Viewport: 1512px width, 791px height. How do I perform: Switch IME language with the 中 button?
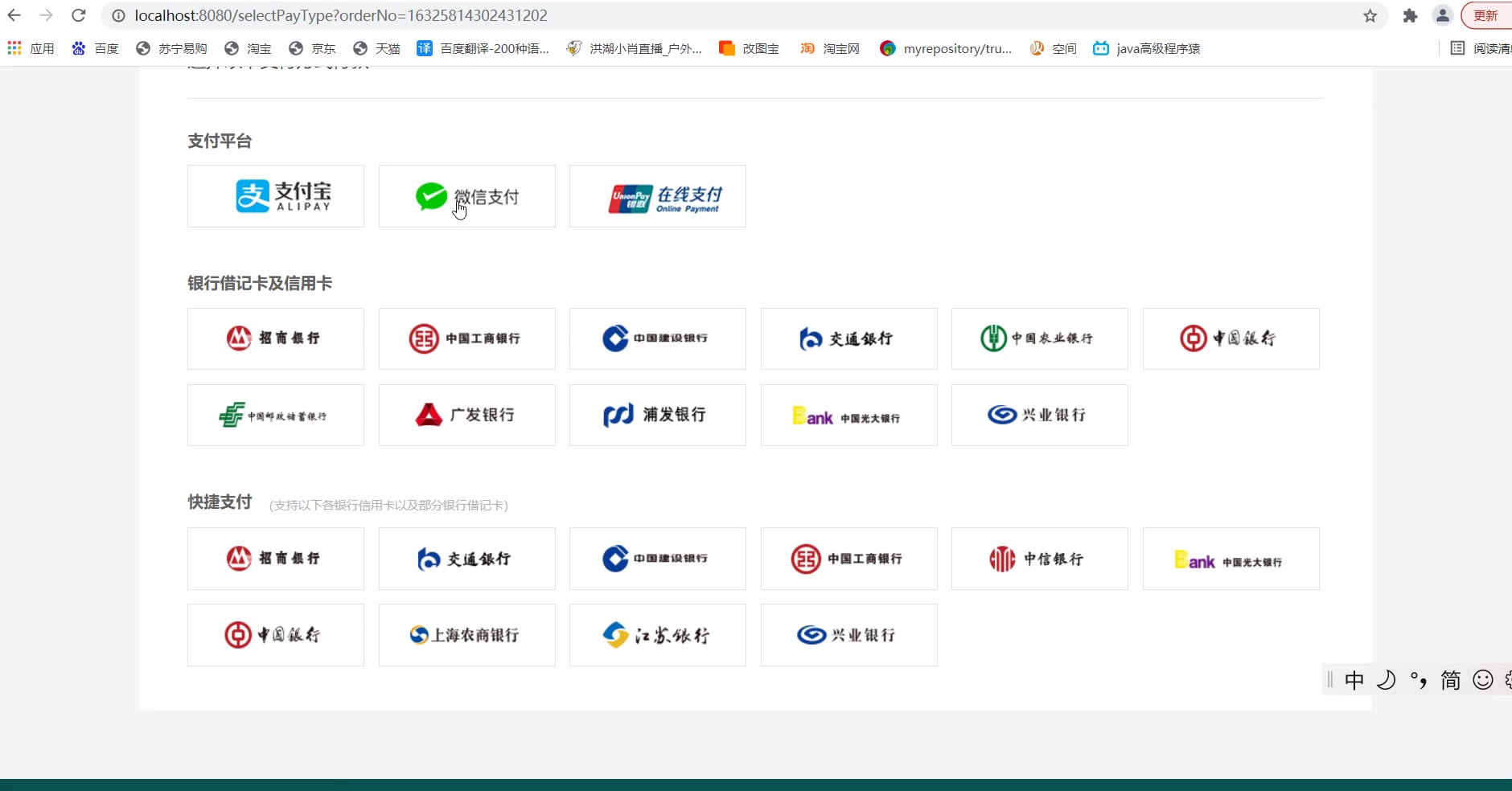click(x=1354, y=681)
